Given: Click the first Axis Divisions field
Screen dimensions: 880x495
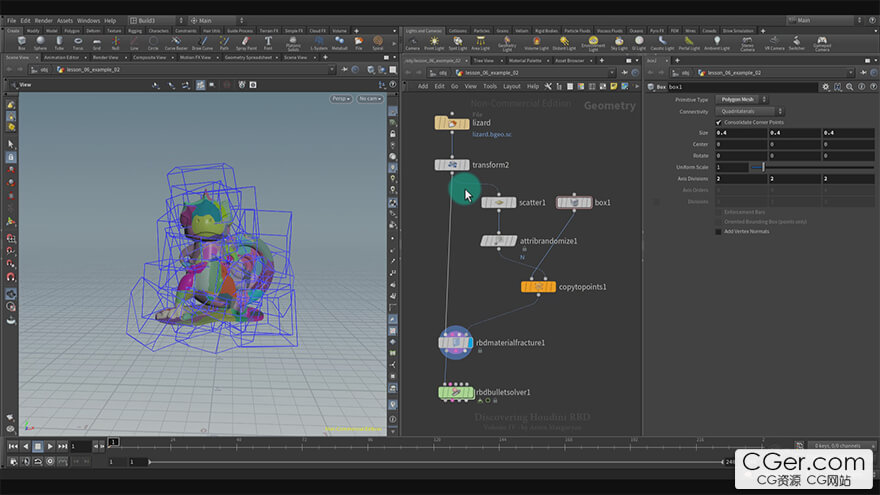Looking at the screenshot, I should point(740,178).
